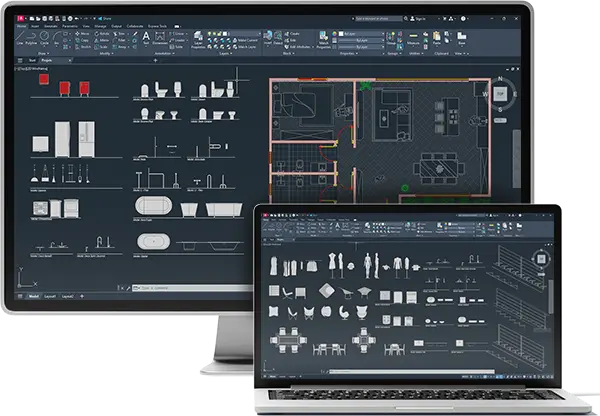Click the white ByLayer color swatch

(x=341, y=34)
